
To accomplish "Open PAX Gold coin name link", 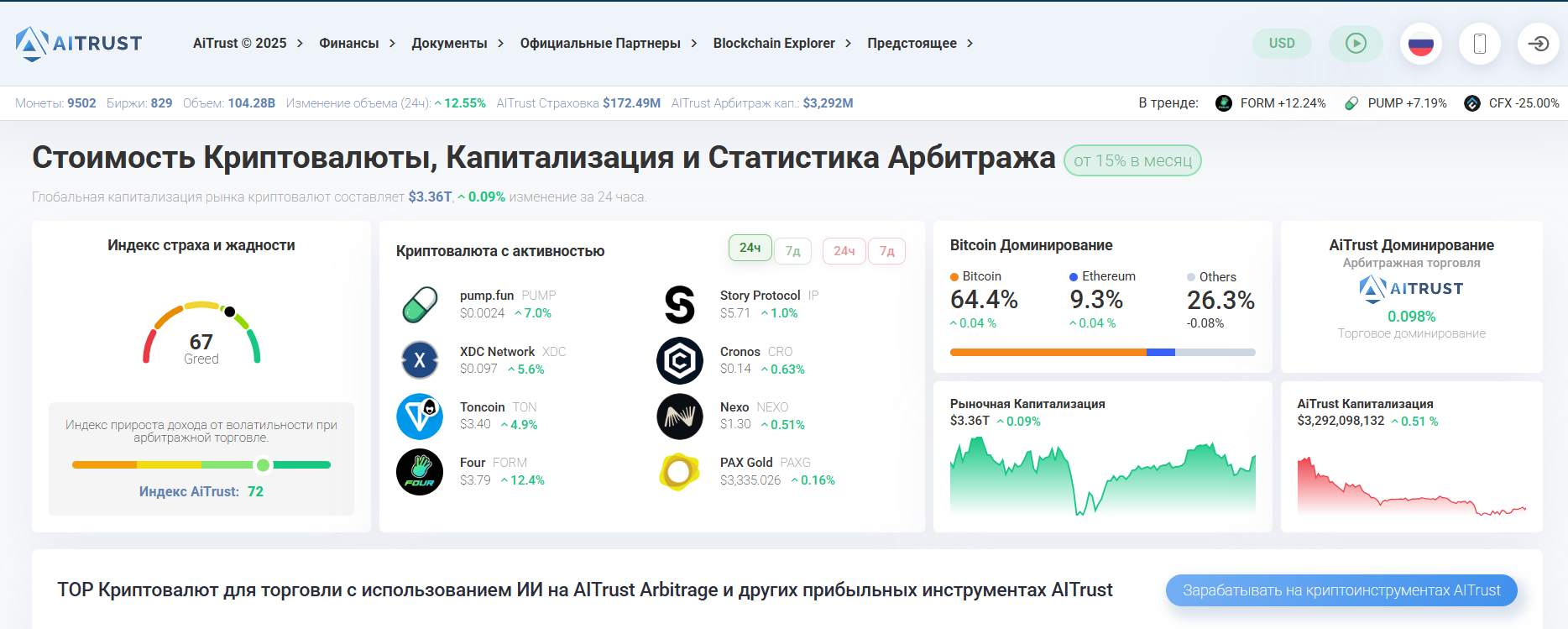I will click(746, 463).
